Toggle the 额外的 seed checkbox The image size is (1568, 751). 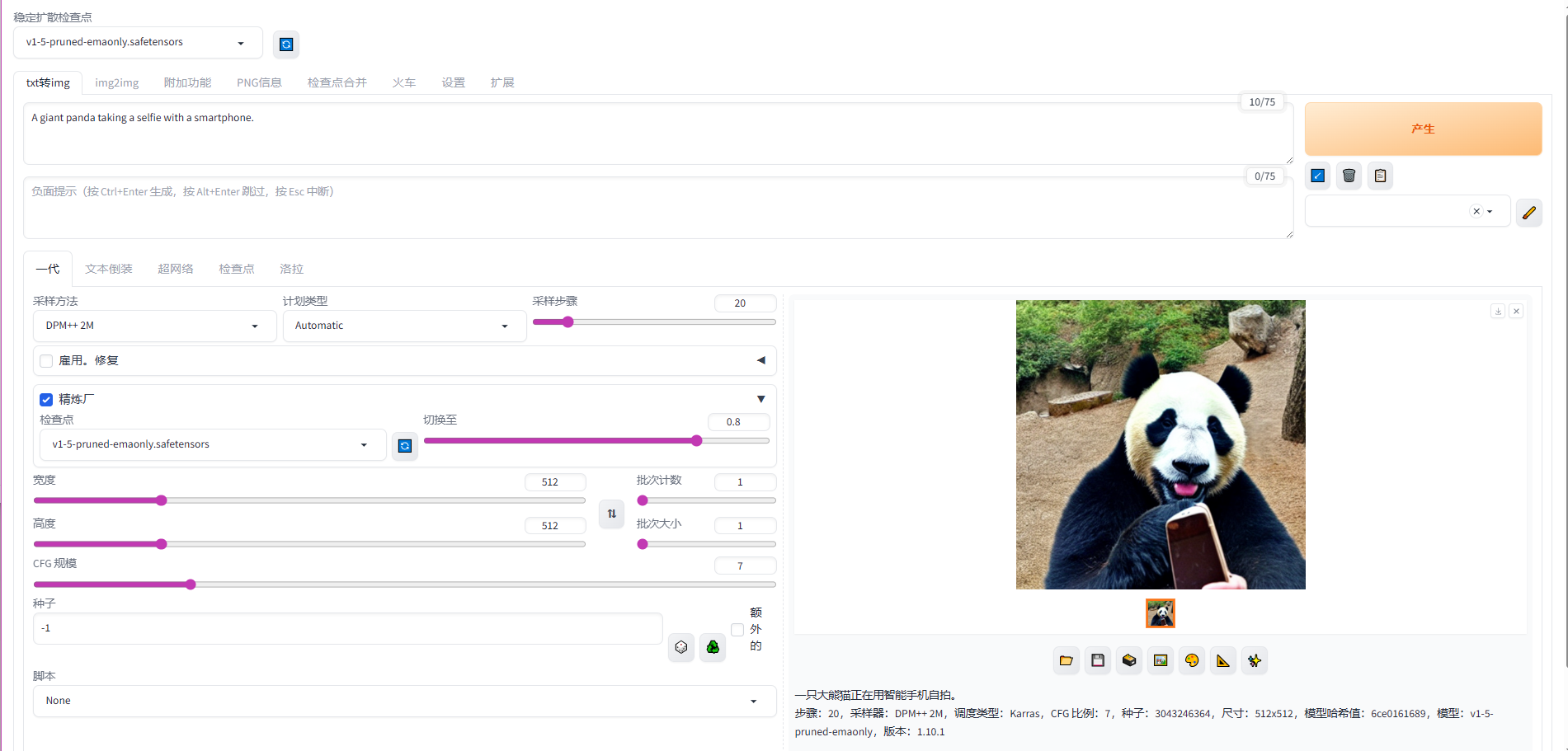737,630
